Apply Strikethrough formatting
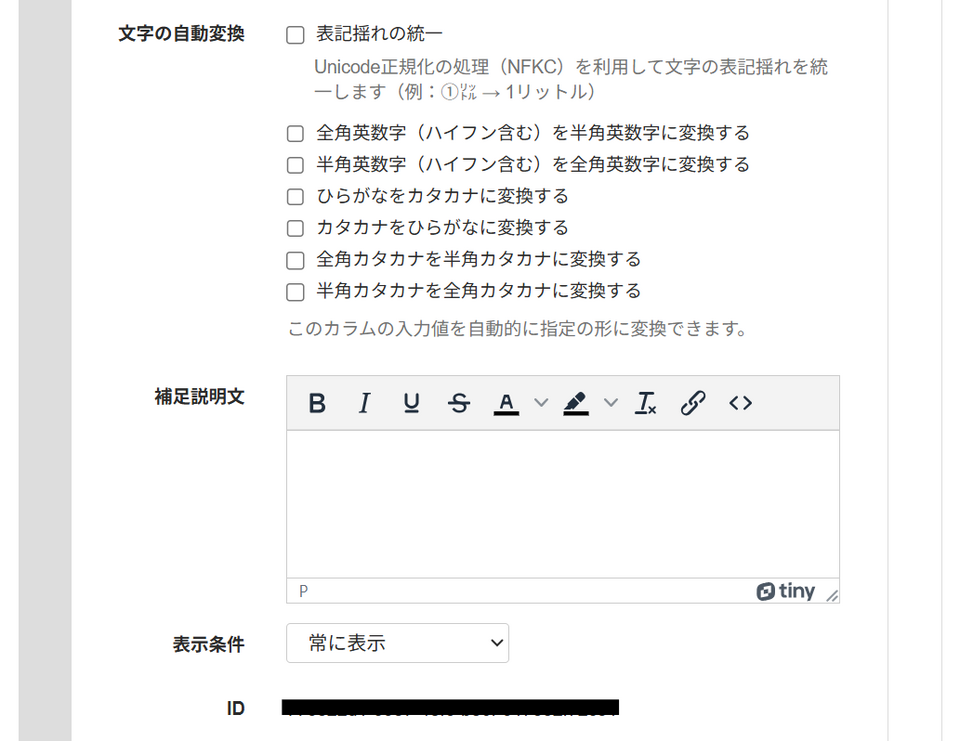Viewport: 960px width, 741px height. click(459, 403)
